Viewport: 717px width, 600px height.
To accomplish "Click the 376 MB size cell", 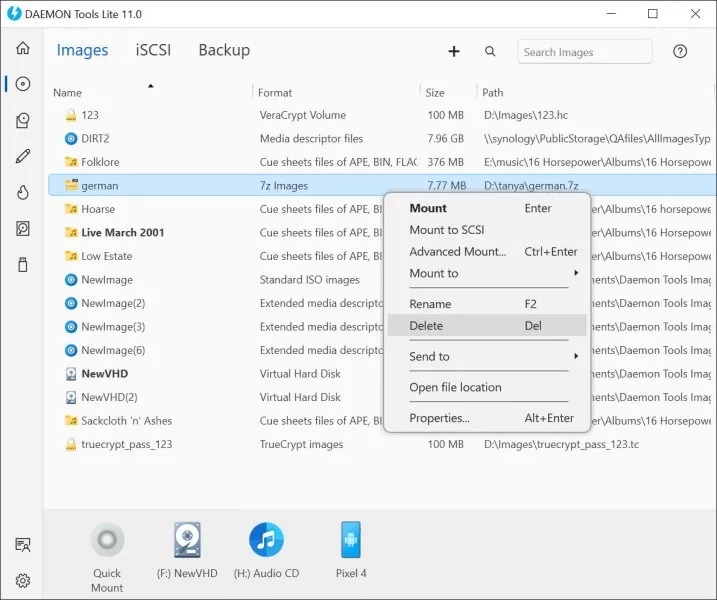I will point(445,162).
